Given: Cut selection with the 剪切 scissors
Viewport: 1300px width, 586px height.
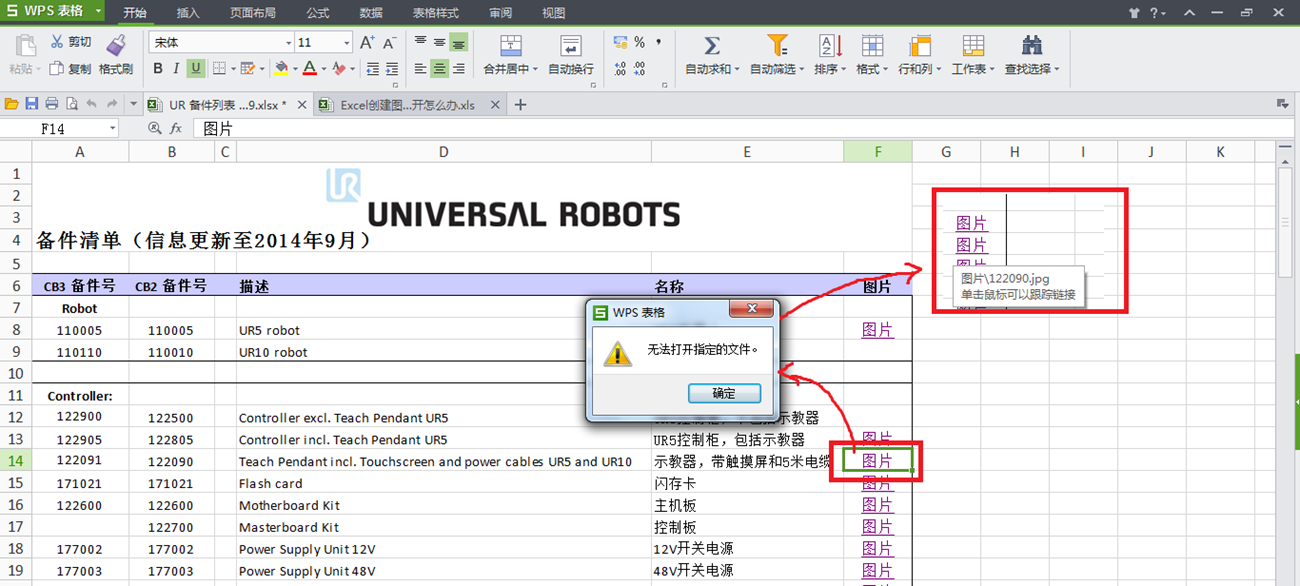Looking at the screenshot, I should (71, 42).
